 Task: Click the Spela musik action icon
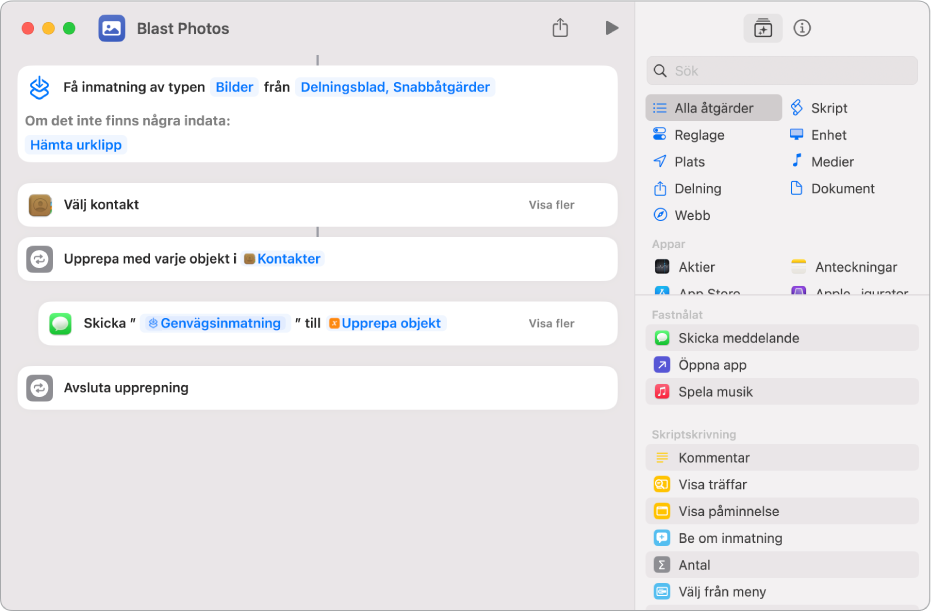tap(661, 392)
